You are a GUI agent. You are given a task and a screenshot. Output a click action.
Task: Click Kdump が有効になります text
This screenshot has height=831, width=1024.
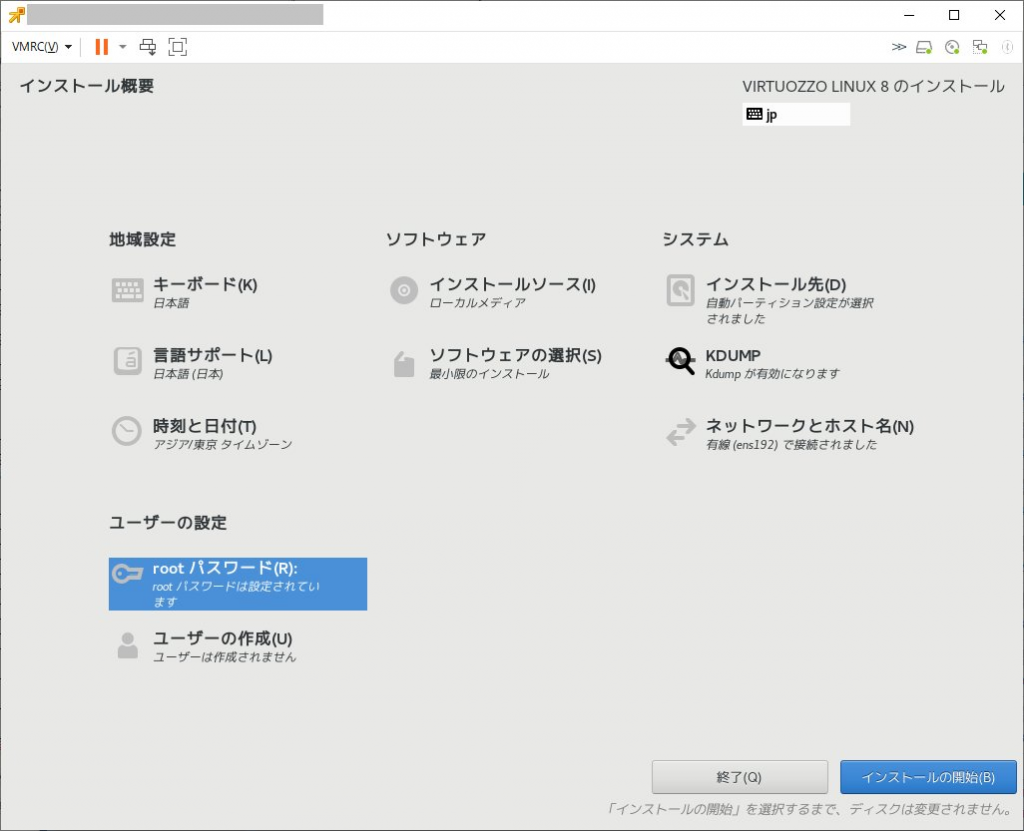[773, 374]
